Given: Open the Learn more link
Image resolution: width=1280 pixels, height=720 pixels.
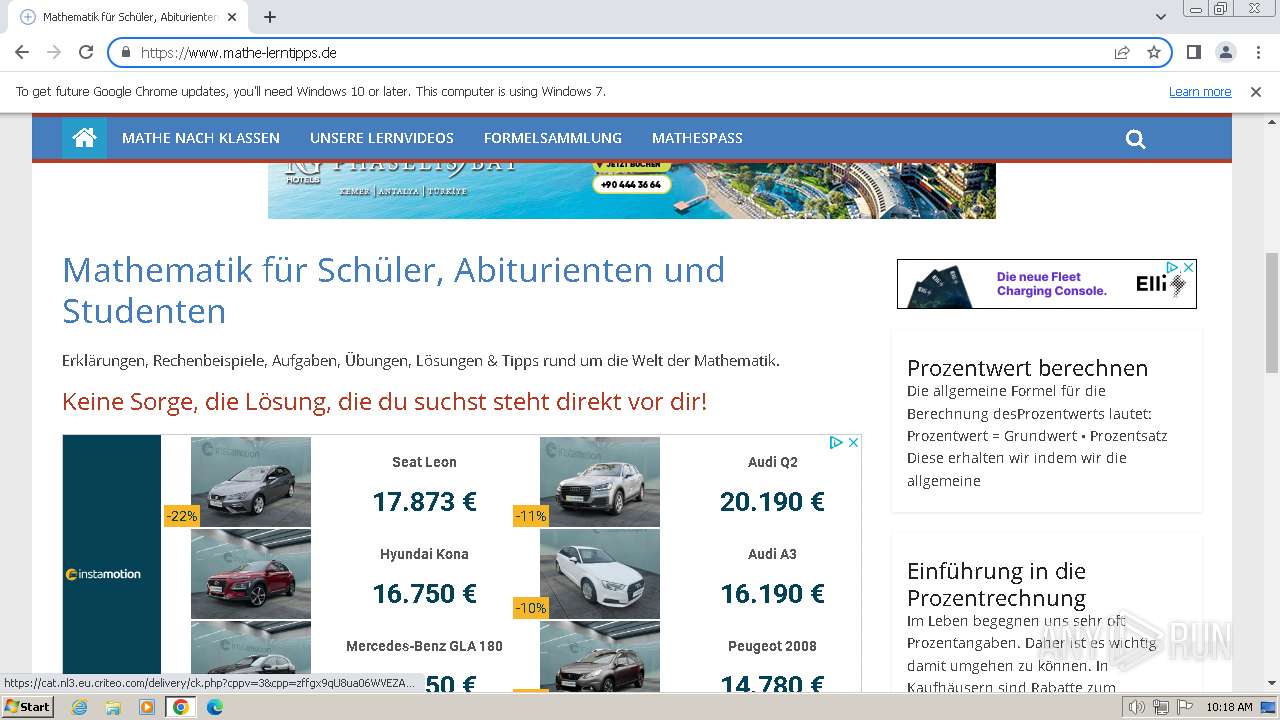Looking at the screenshot, I should [x=1200, y=92].
